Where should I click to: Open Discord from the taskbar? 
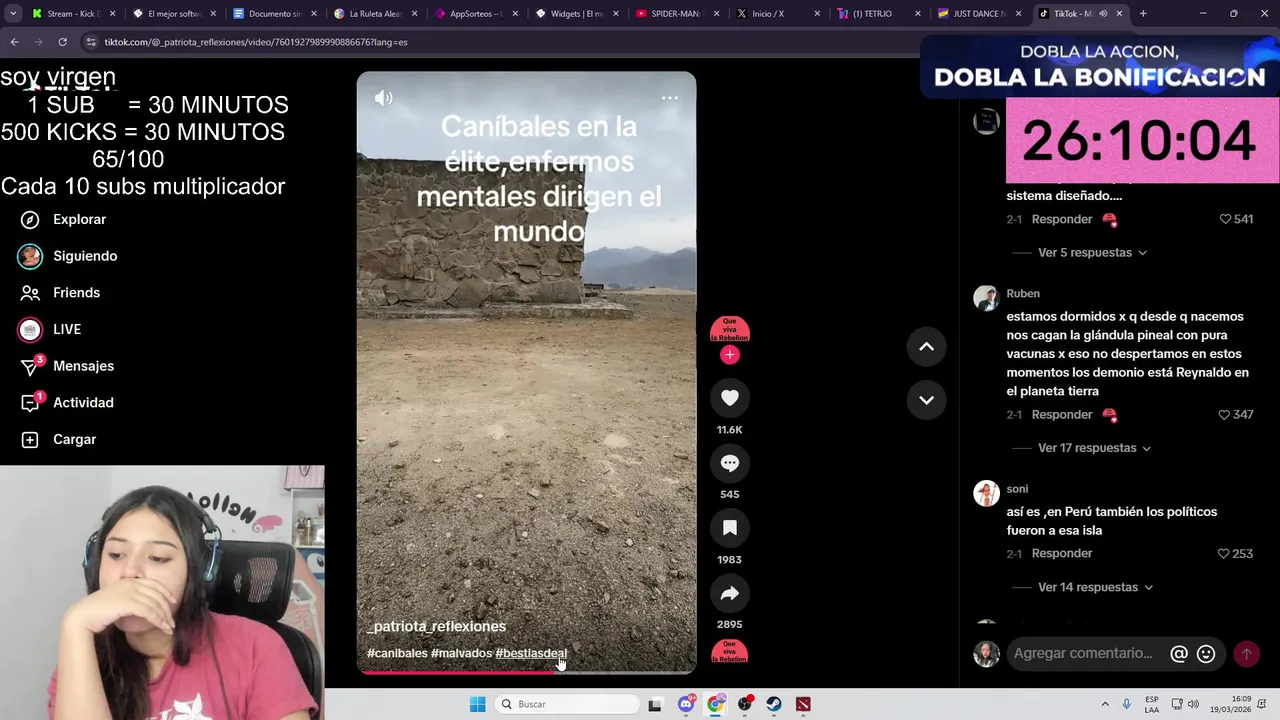click(685, 704)
